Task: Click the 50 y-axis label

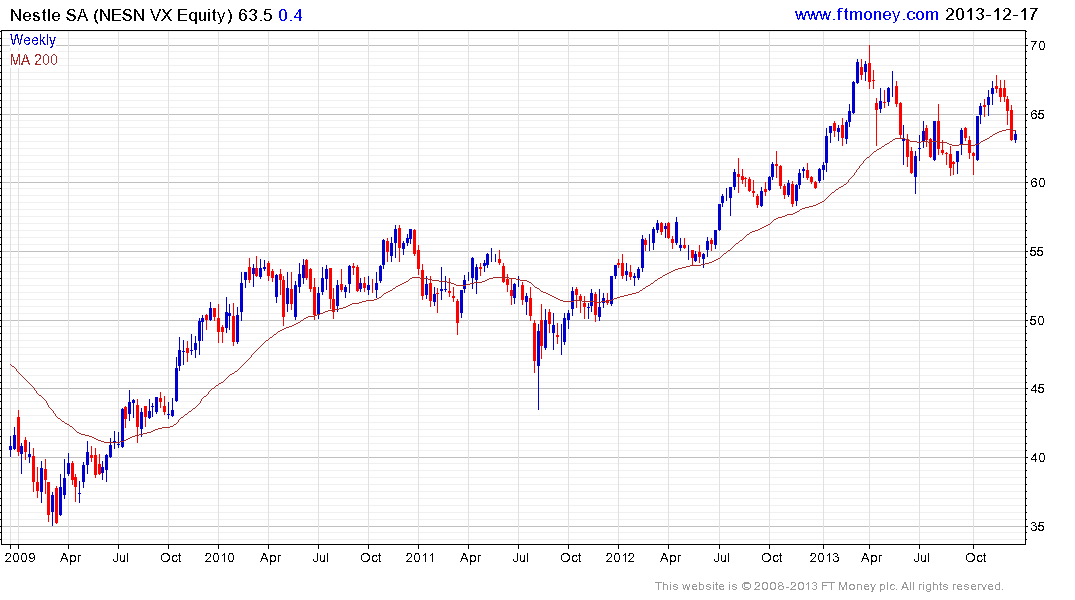Action: 1037,321
